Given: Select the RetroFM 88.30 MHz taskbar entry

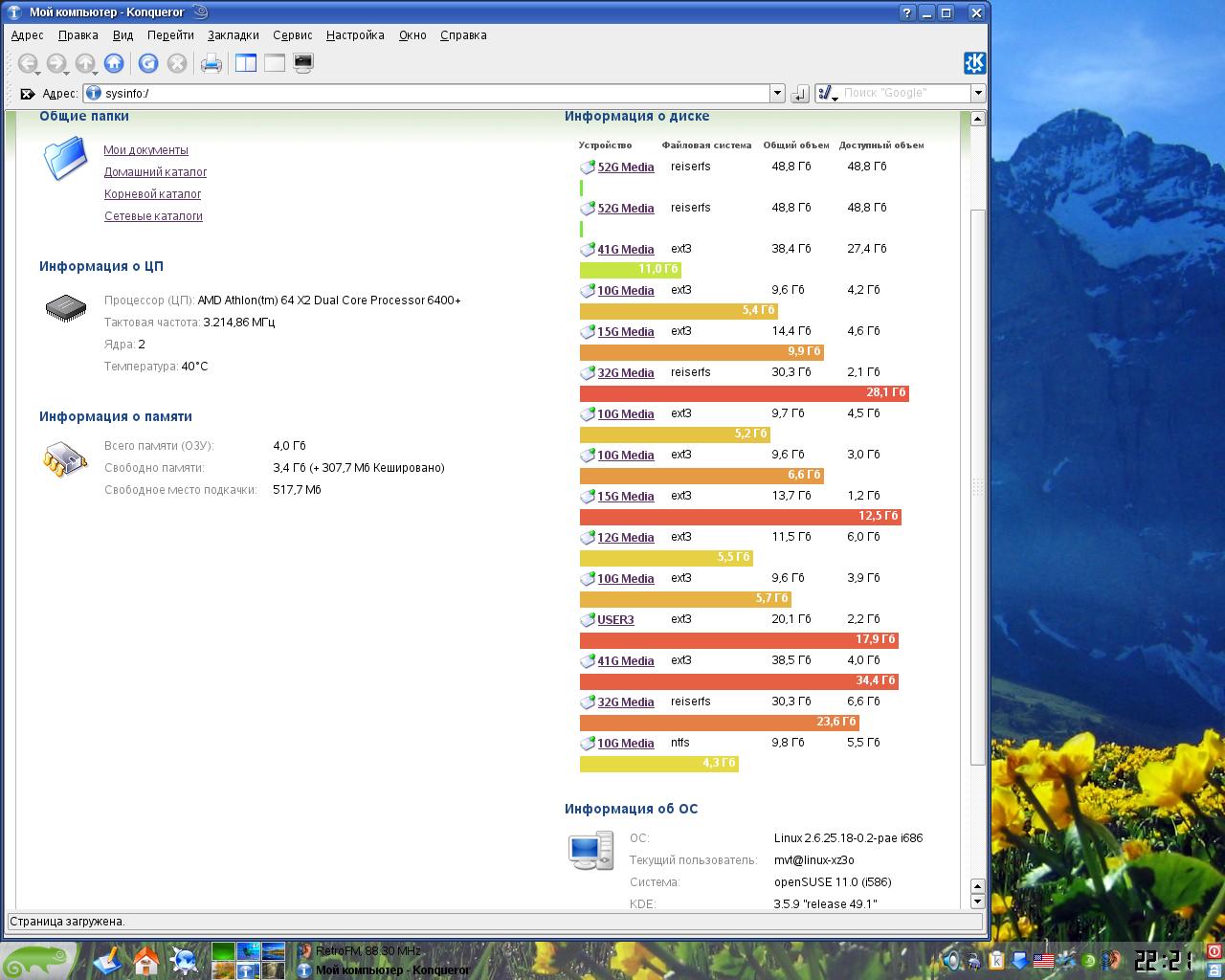Looking at the screenshot, I should coord(368,951).
